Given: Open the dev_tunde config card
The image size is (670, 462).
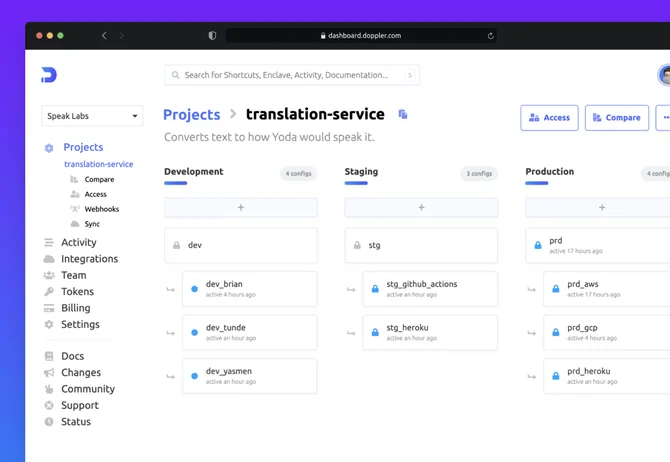Looking at the screenshot, I should point(250,333).
